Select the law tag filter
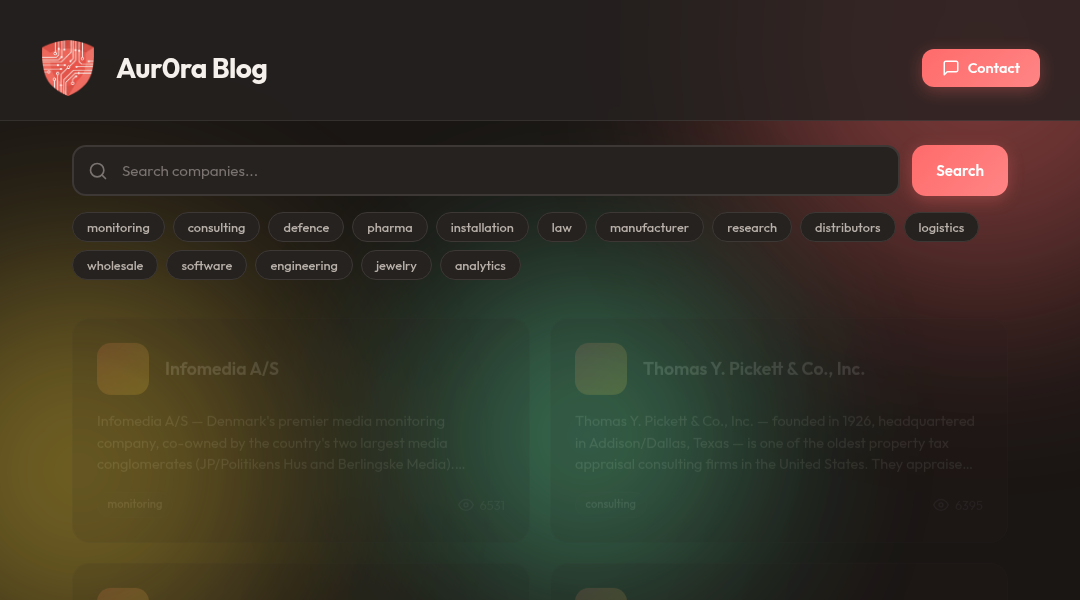Image resolution: width=1080 pixels, height=600 pixels. (x=561, y=227)
